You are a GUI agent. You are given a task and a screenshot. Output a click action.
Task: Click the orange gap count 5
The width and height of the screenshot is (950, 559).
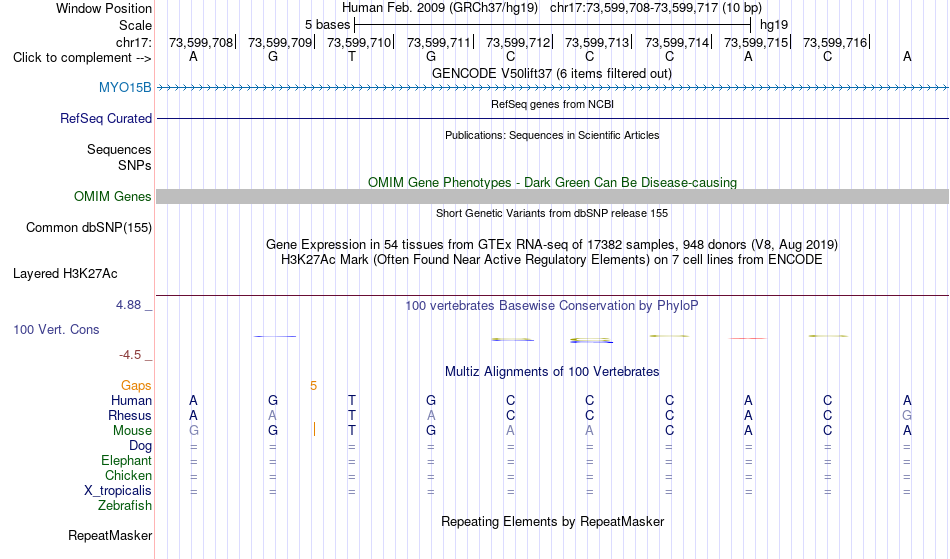[313, 386]
